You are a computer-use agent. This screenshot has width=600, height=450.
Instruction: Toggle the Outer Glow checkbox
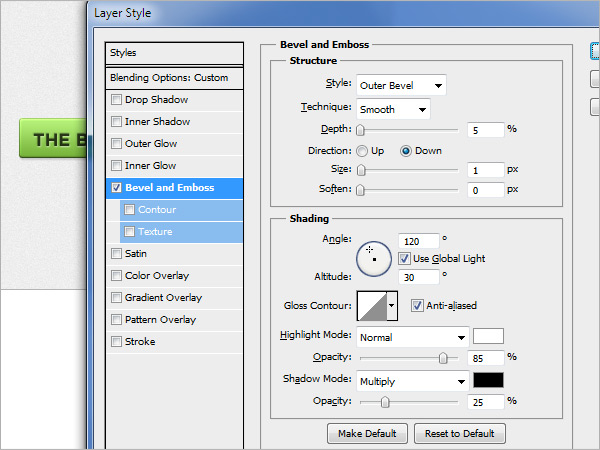click(116, 143)
